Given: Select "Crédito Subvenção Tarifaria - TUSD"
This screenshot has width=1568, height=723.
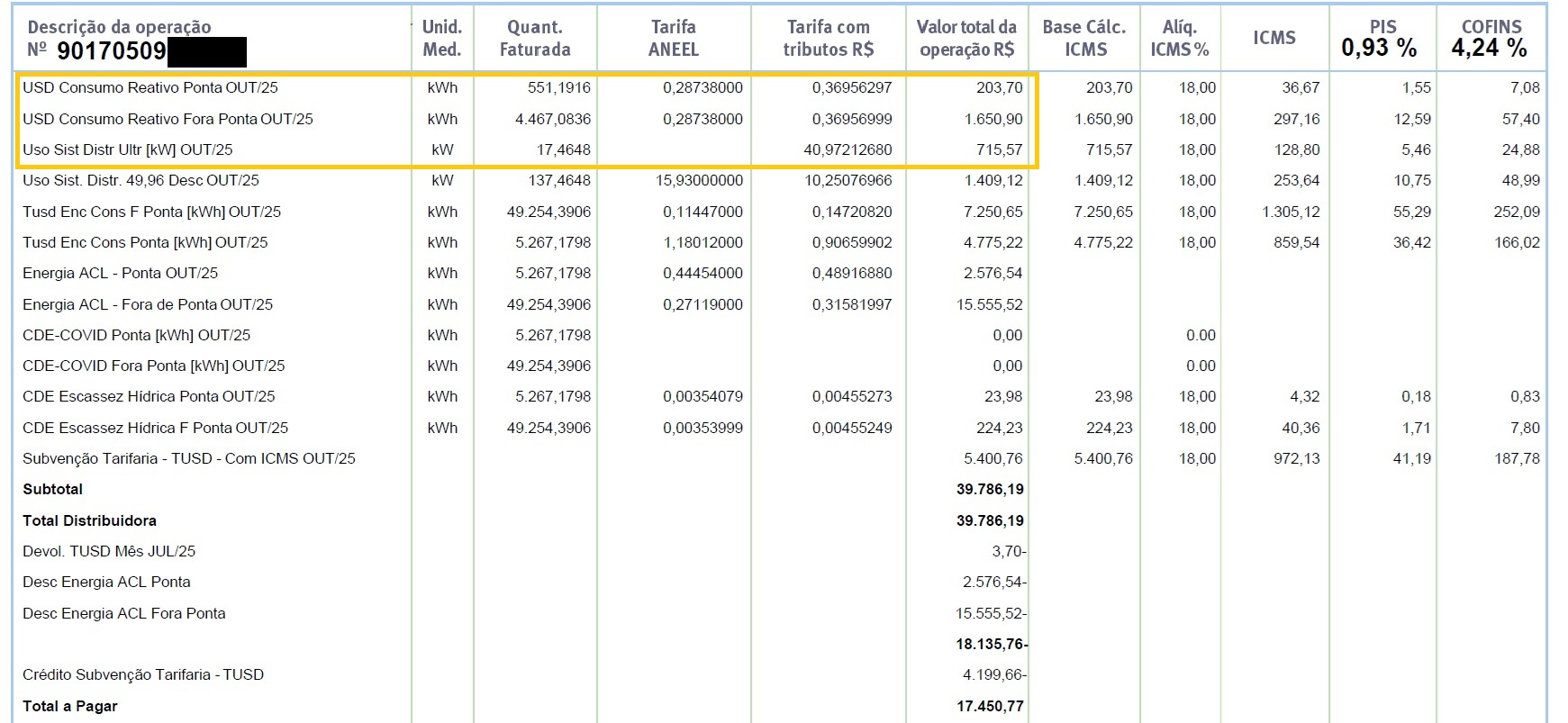Looking at the screenshot, I should click(143, 674).
